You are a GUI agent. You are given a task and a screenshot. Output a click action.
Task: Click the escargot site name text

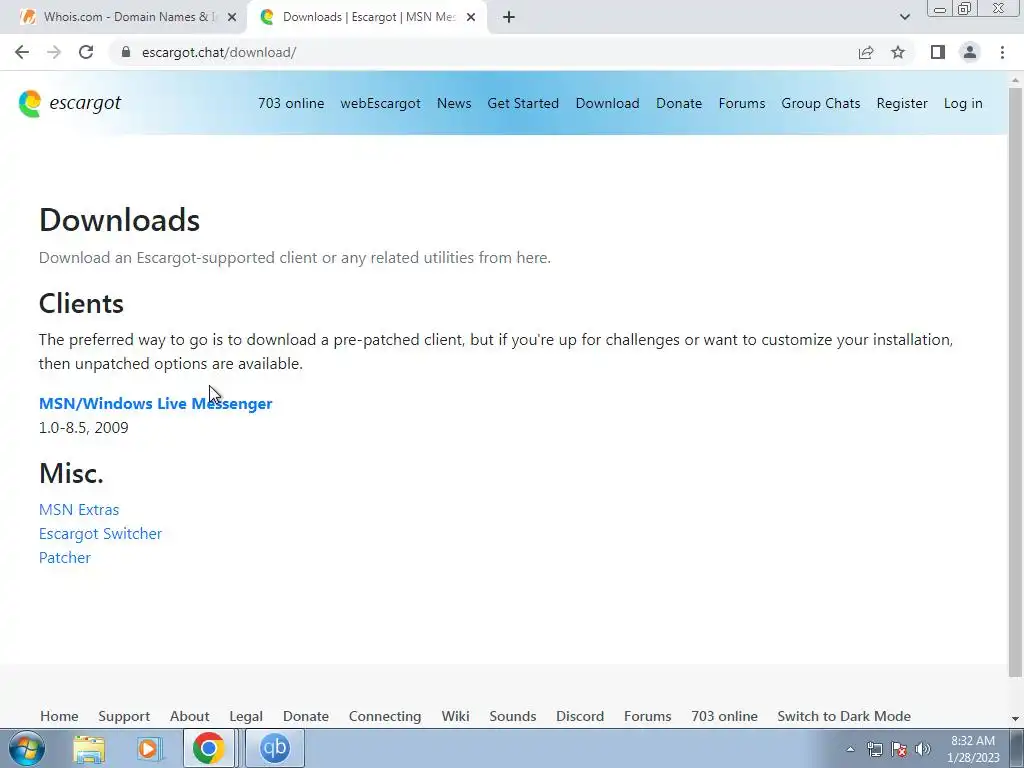85,103
